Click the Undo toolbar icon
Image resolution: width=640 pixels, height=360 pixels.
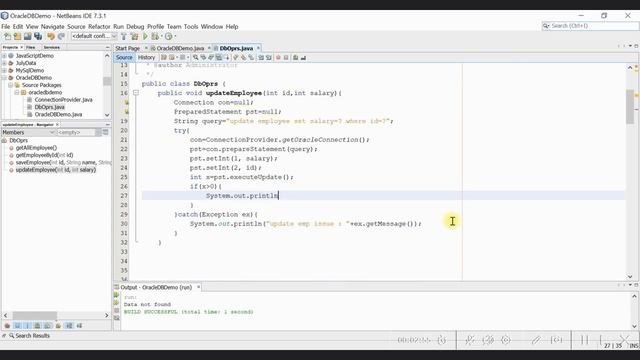[x=51, y=36]
